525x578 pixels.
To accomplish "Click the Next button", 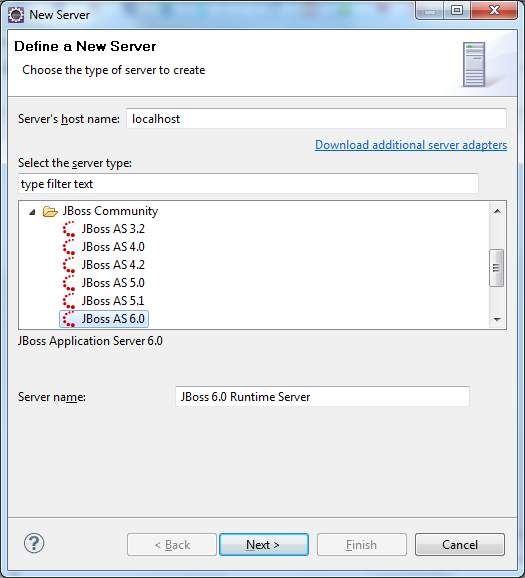I will tap(264, 544).
